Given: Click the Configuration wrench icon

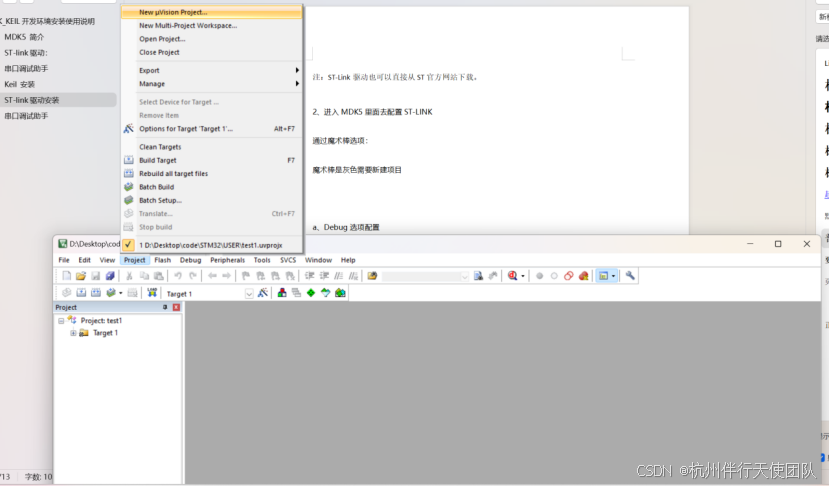Looking at the screenshot, I should point(630,275).
